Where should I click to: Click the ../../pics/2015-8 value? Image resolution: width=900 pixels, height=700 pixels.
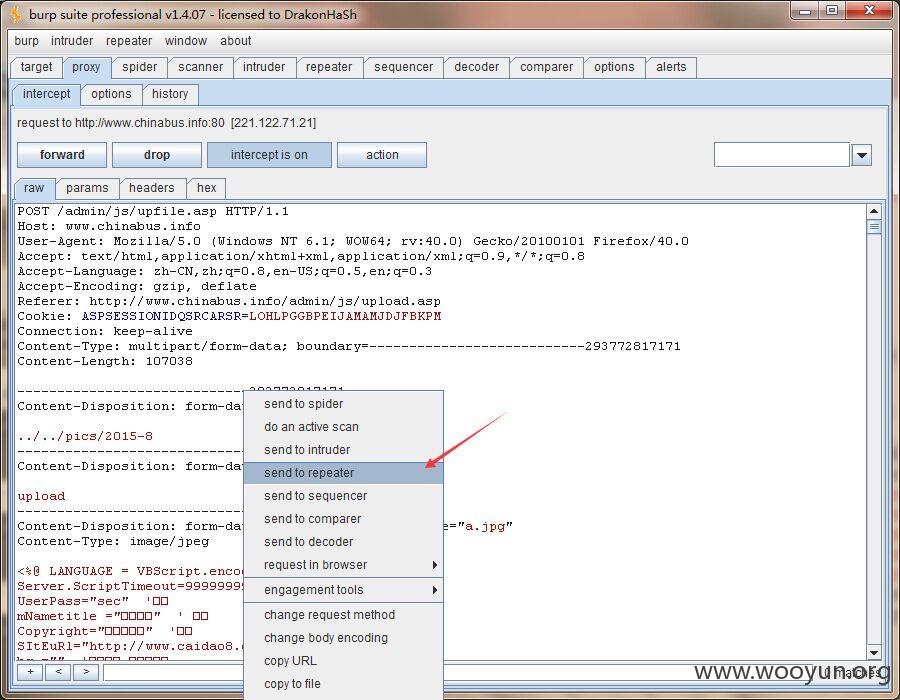[x=85, y=436]
